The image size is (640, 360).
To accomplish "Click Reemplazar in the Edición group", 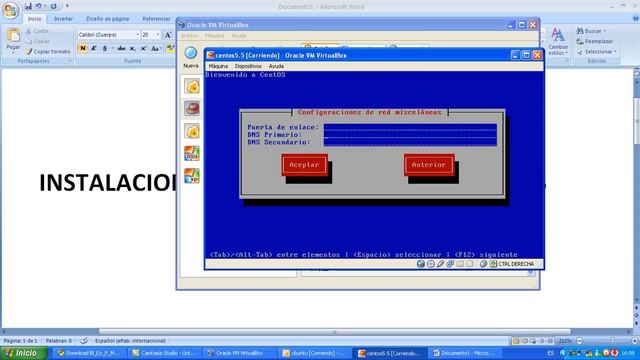I will (x=595, y=41).
